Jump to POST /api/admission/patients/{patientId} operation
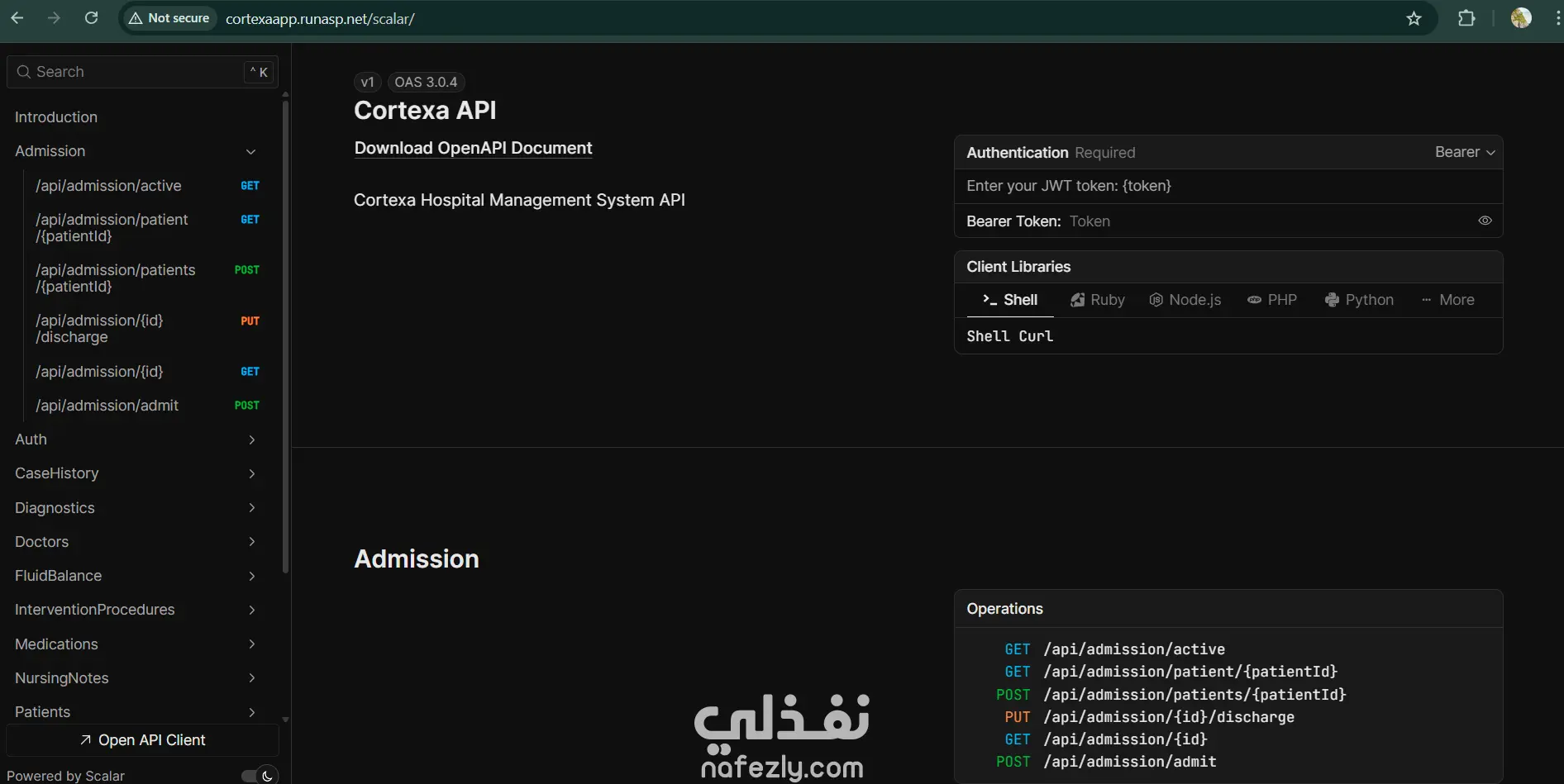Image resolution: width=1564 pixels, height=784 pixels. point(1171,695)
